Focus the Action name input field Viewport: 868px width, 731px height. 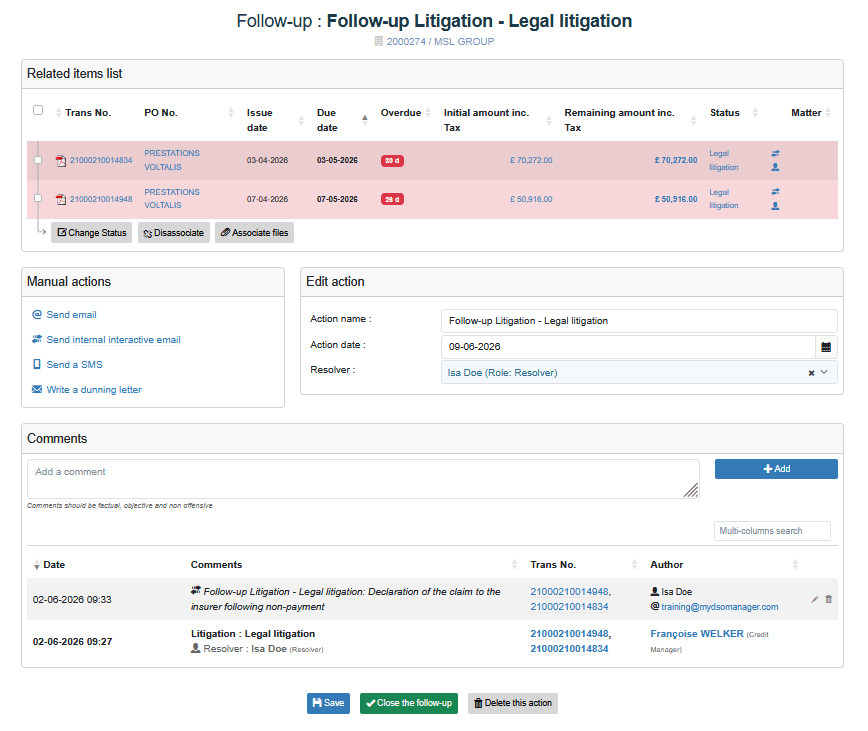639,321
